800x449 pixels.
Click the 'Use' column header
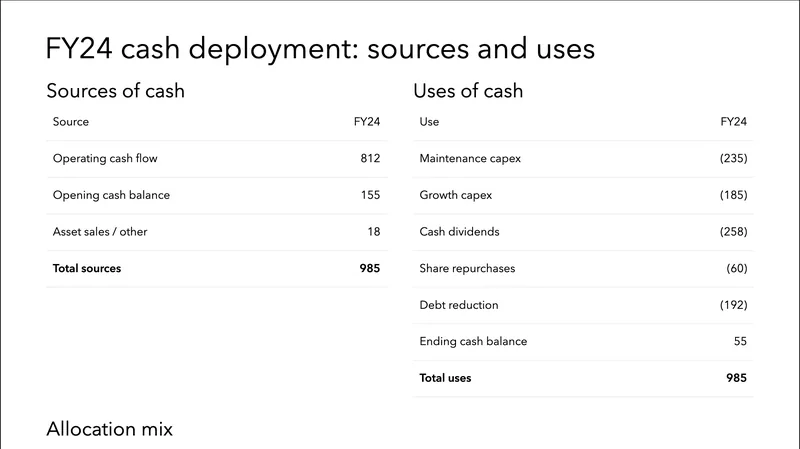pos(429,122)
